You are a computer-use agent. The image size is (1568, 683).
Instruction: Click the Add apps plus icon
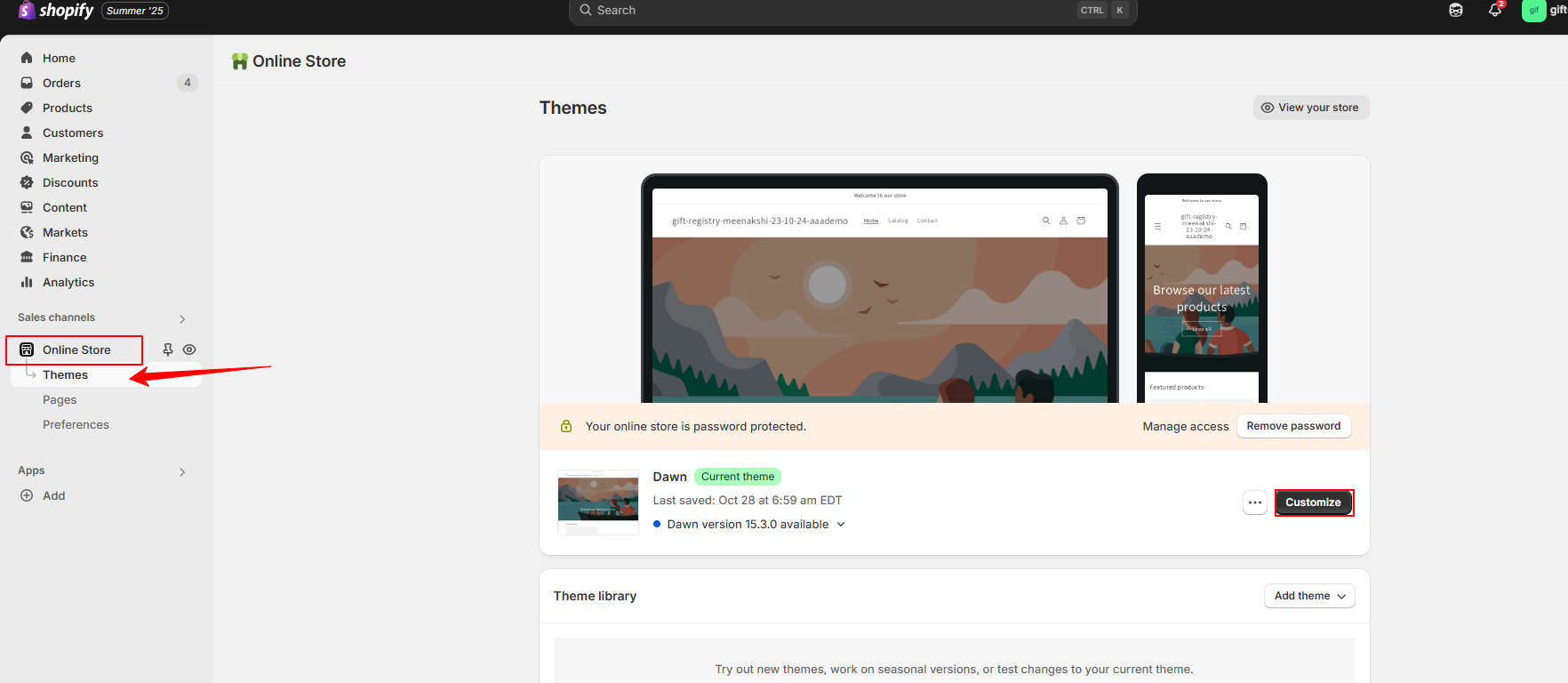pyautogui.click(x=27, y=495)
